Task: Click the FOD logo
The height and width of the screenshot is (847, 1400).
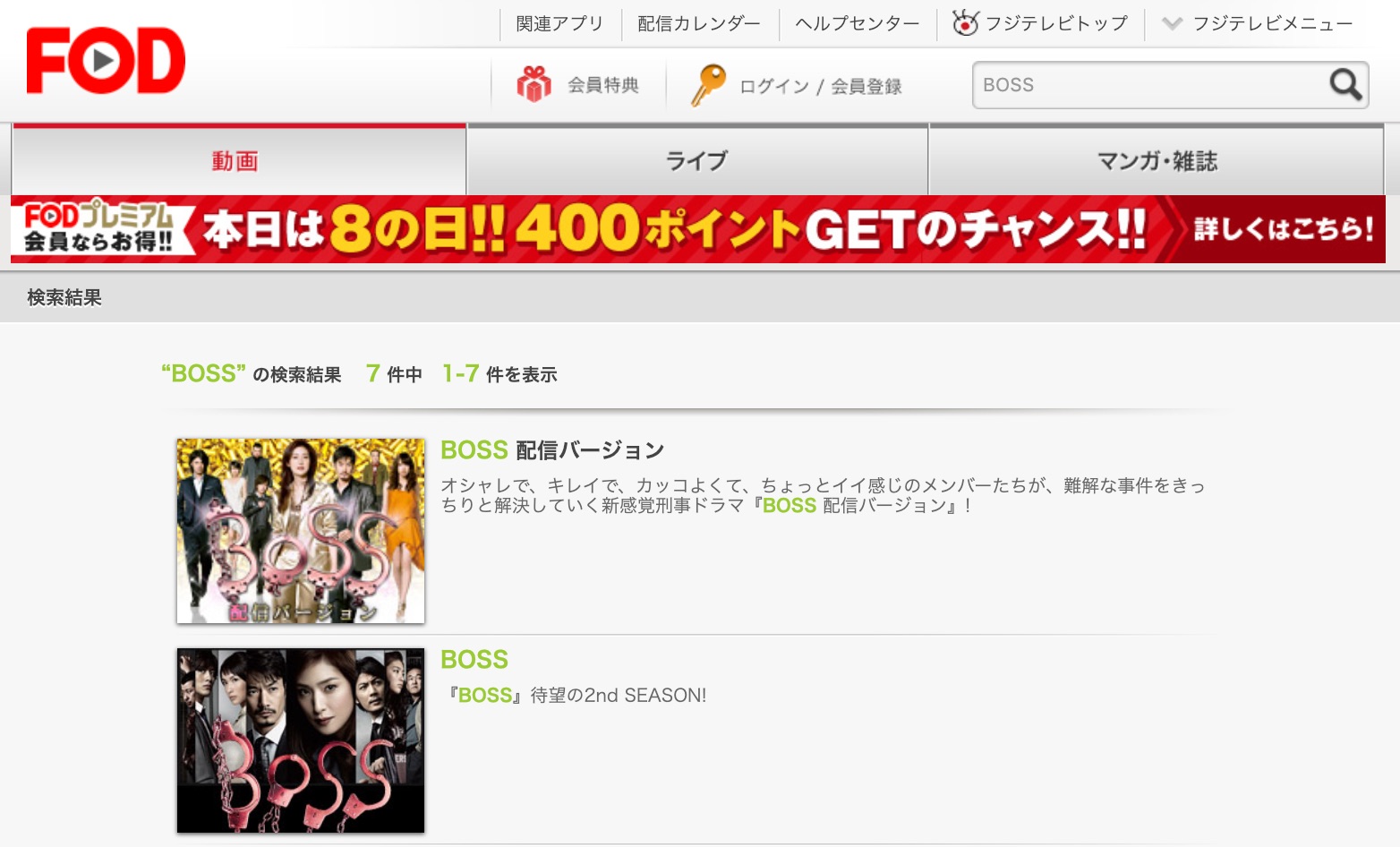Action: [x=106, y=61]
